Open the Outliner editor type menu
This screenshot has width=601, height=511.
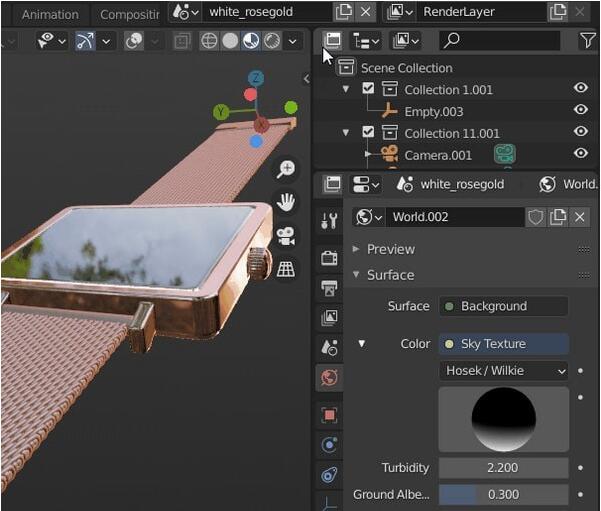[x=332, y=41]
